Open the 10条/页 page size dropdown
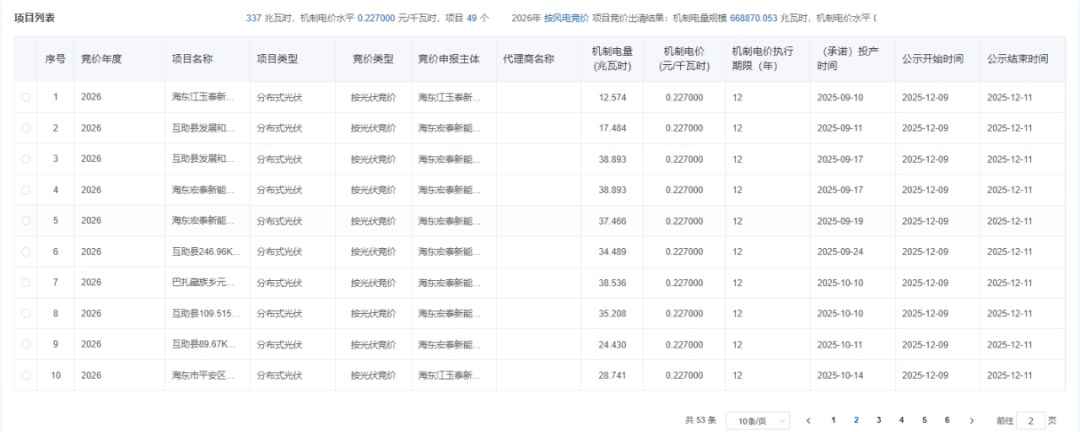This screenshot has width=1080, height=432. pos(757,421)
